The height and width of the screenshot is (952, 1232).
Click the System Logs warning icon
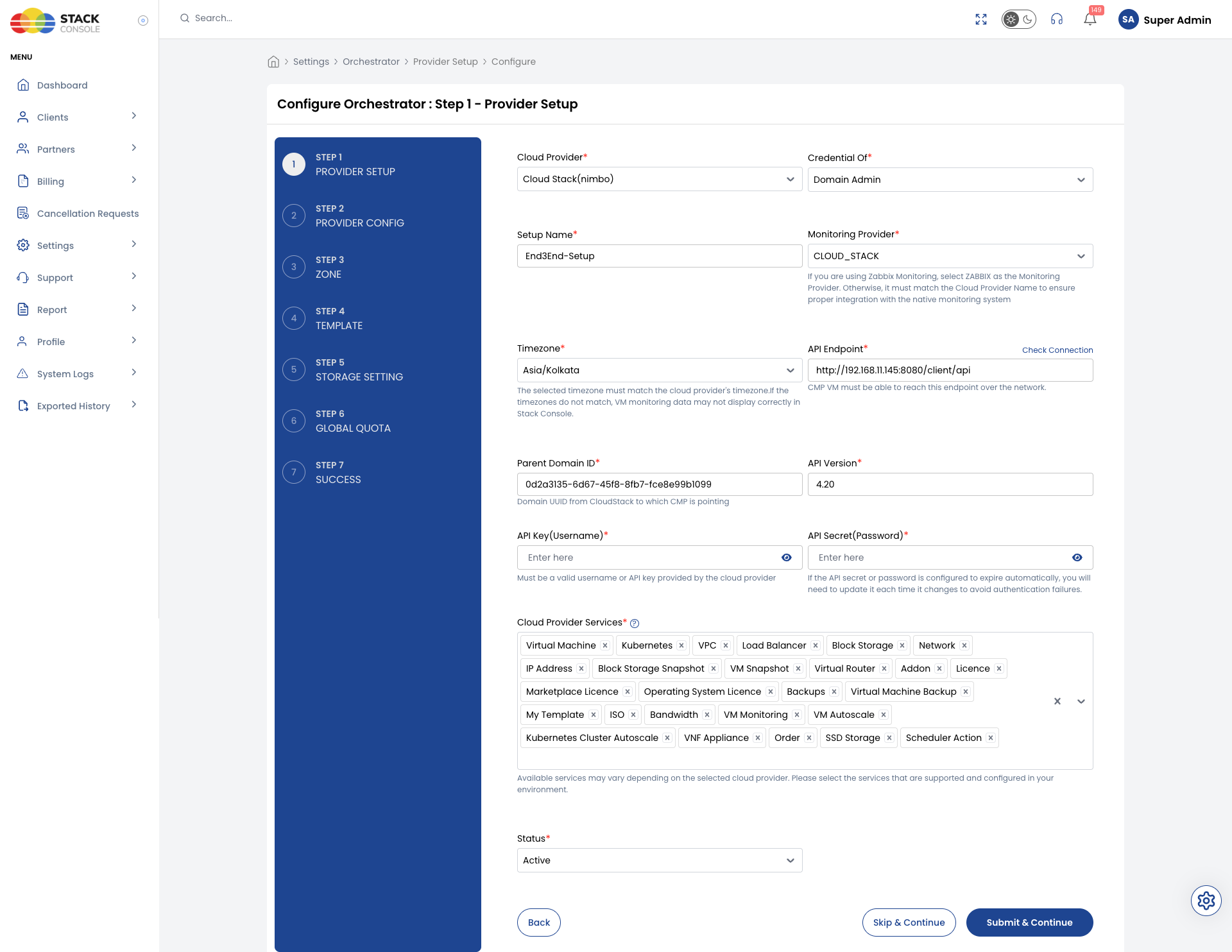point(22,373)
